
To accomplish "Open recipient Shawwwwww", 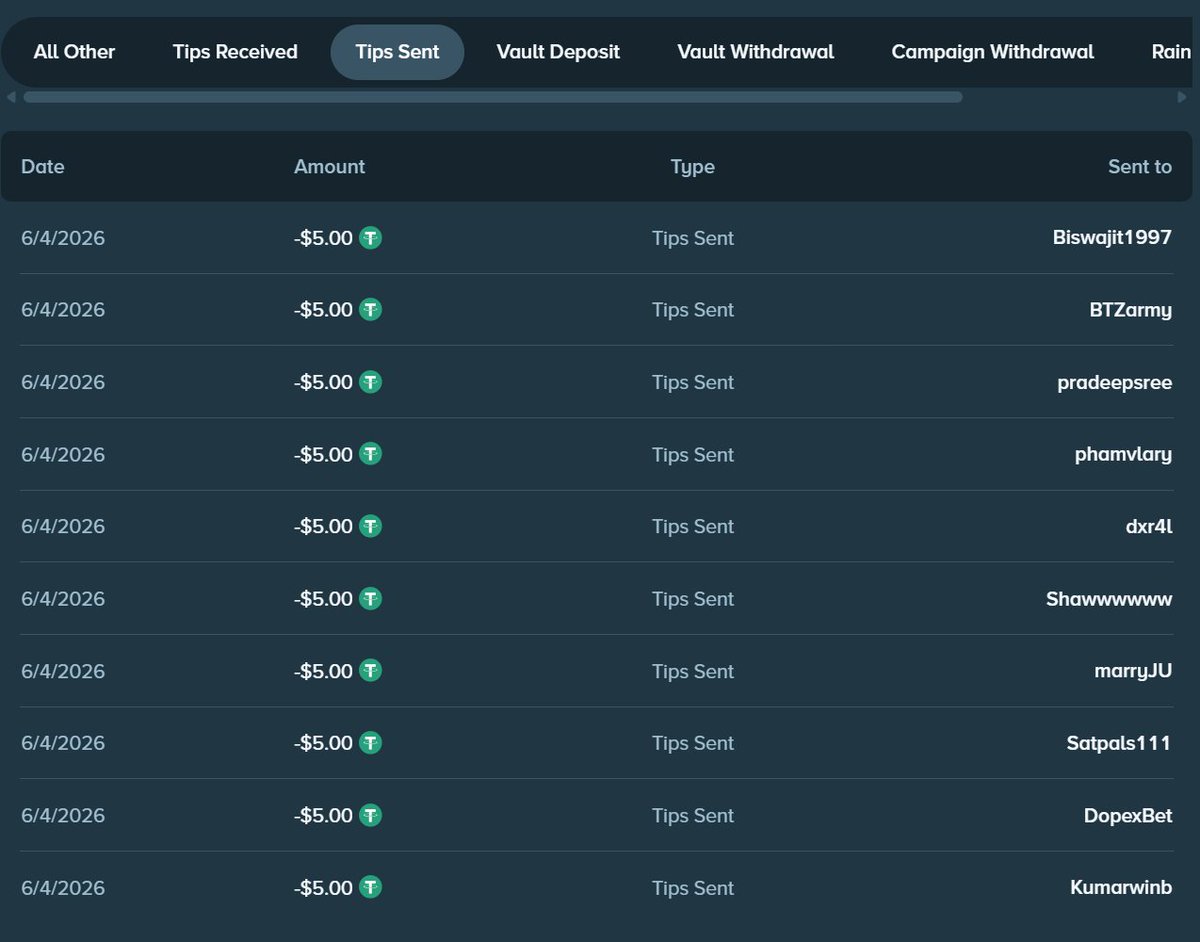I will point(1109,599).
